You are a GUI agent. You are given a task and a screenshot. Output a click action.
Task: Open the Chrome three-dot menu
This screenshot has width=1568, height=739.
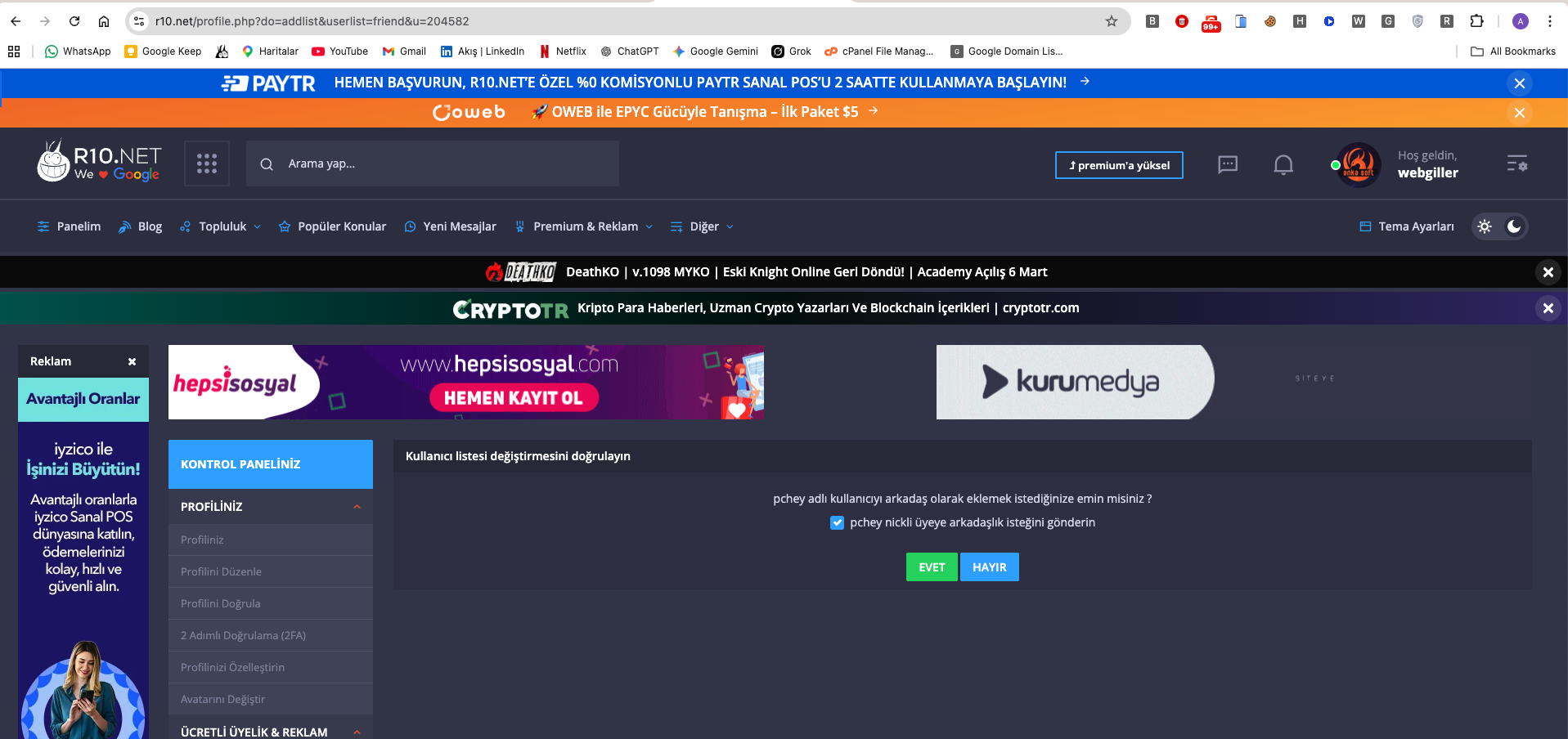tap(1550, 21)
